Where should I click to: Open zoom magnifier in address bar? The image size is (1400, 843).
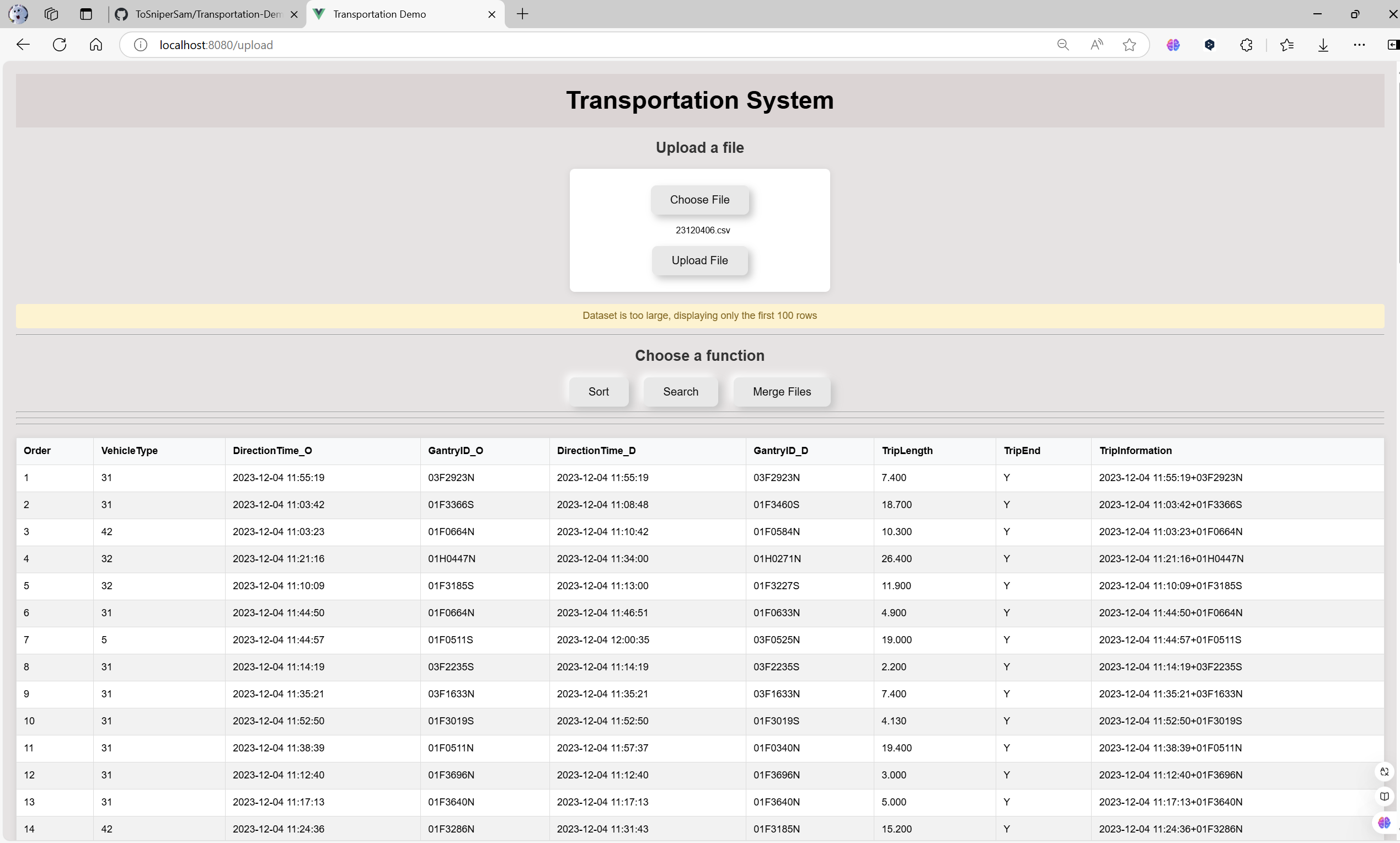(1062, 45)
